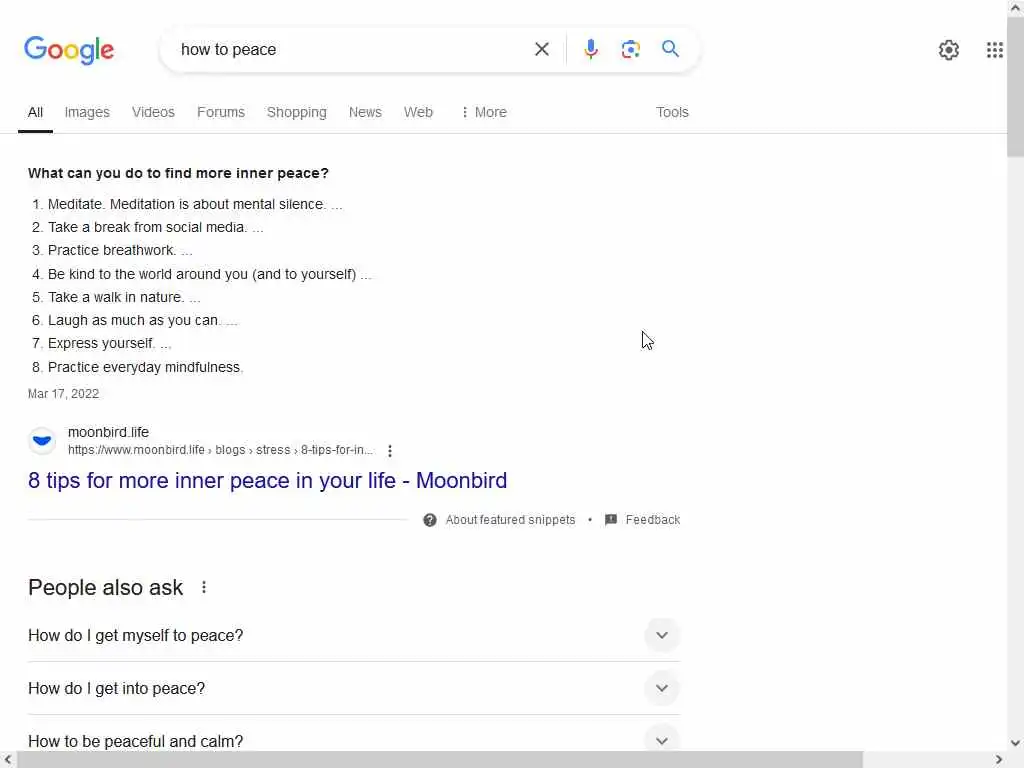
Task: Open quick settings gear
Action: 948,50
